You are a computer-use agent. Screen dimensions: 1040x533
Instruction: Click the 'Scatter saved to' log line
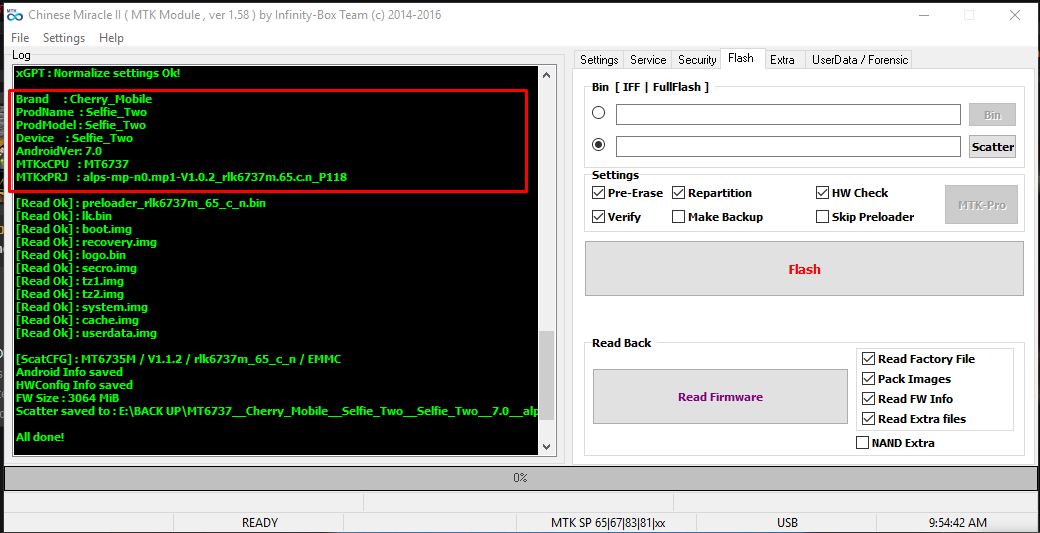click(x=277, y=411)
